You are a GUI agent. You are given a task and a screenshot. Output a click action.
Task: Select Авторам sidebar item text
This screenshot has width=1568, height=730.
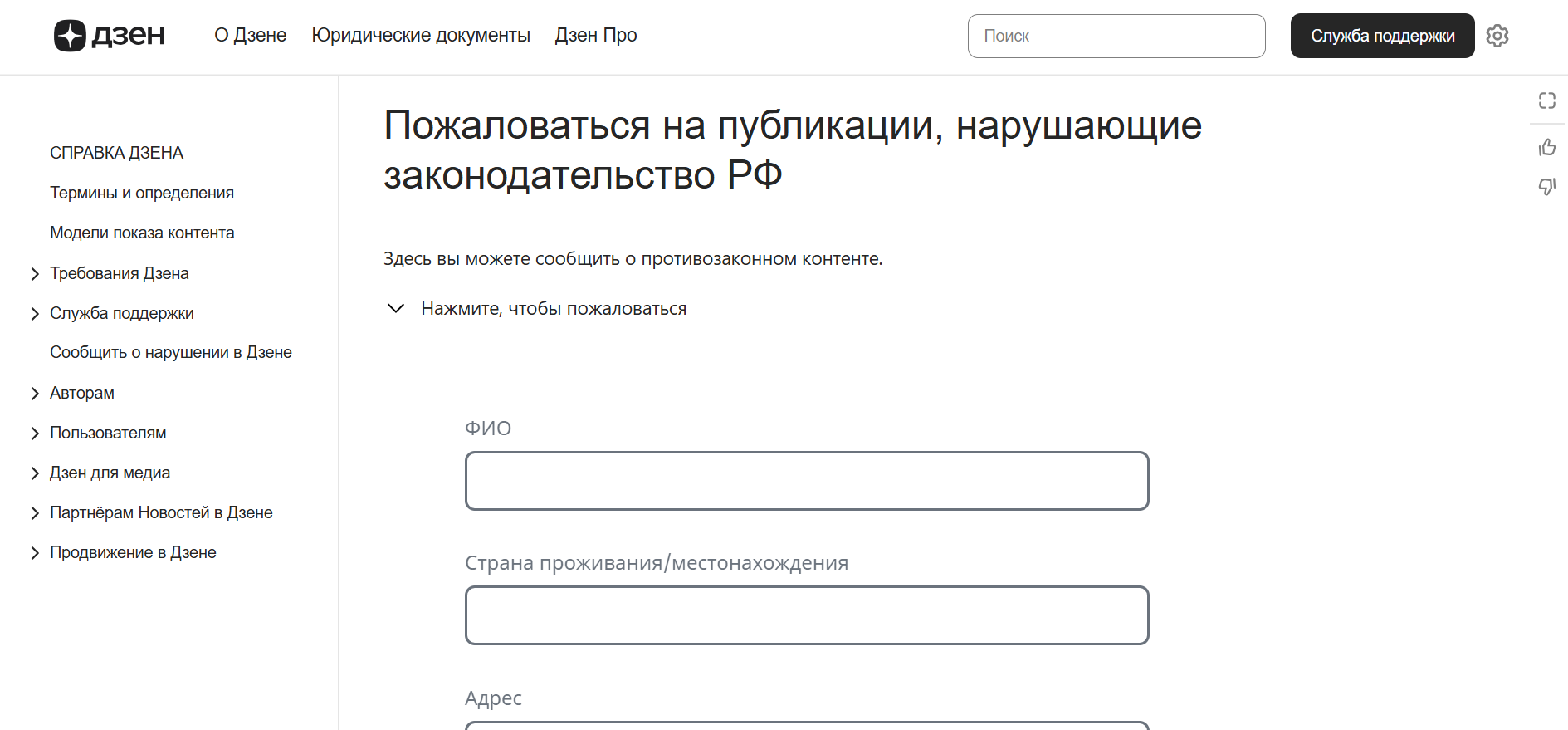(x=82, y=393)
